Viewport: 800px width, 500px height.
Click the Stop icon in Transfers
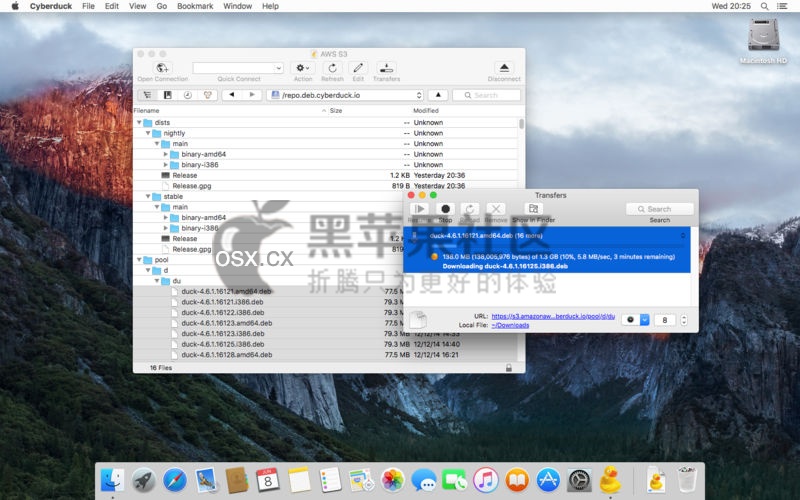(445, 209)
